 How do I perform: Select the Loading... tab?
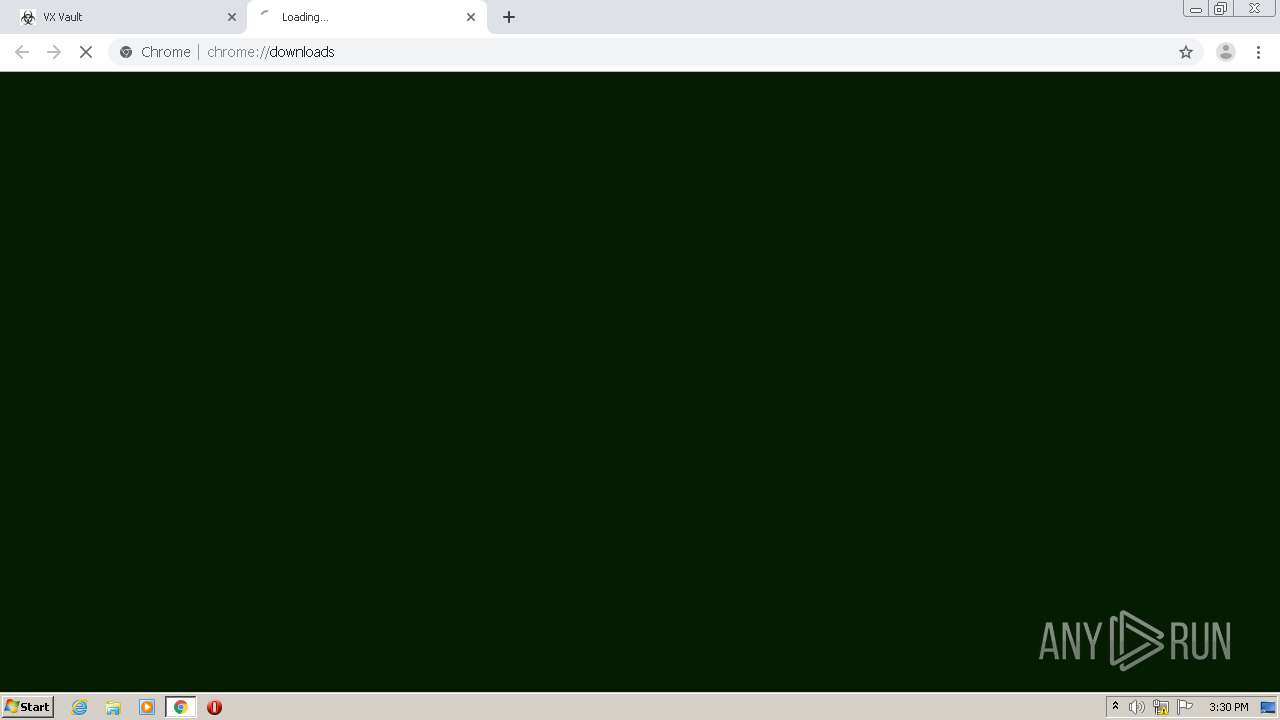pos(366,17)
